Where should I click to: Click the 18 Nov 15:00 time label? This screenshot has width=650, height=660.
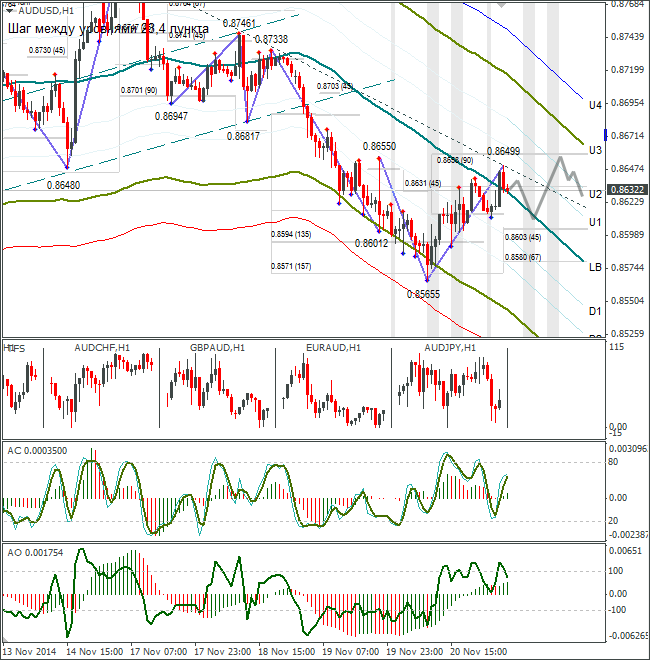pos(287,652)
